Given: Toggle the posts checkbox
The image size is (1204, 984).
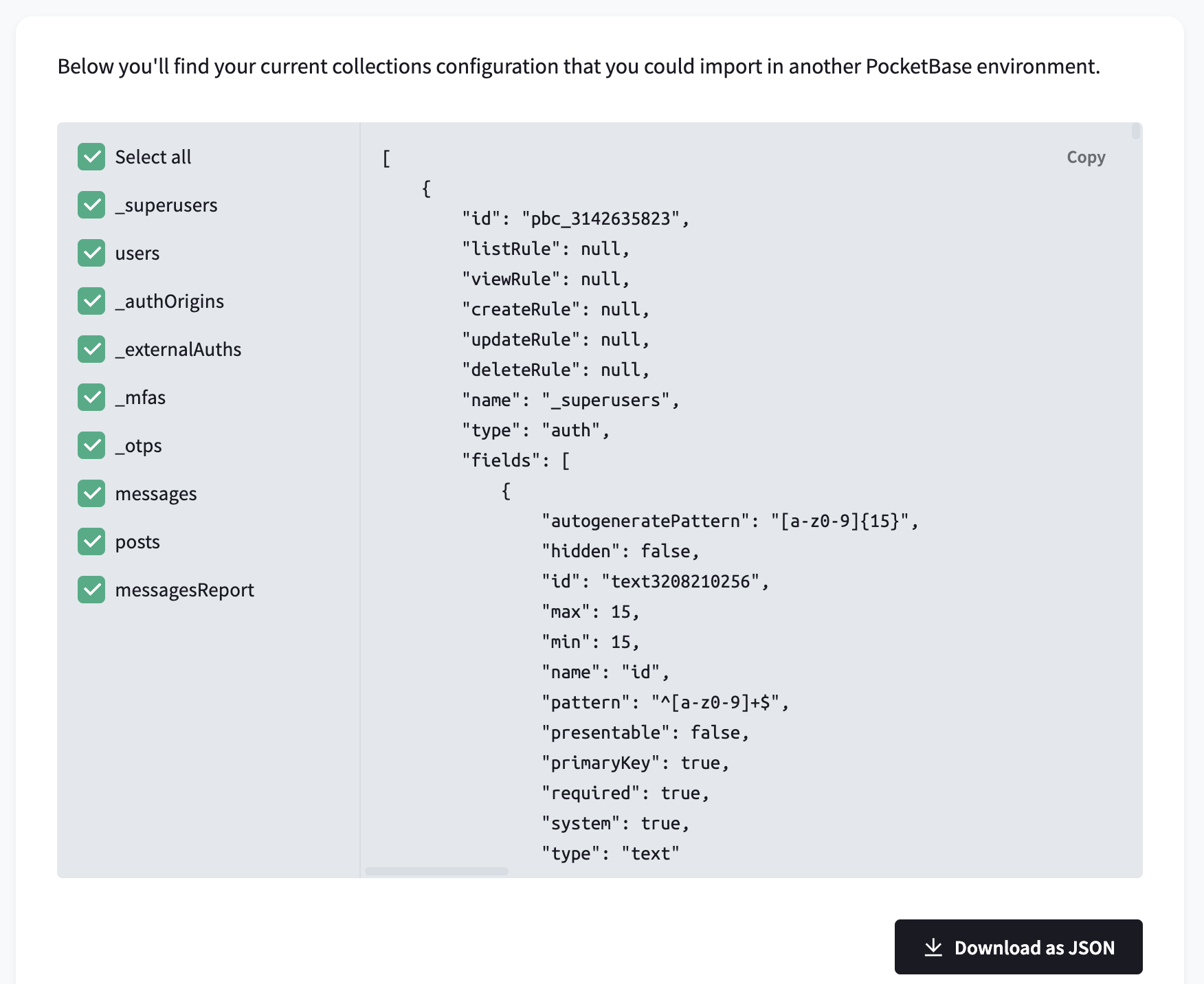Looking at the screenshot, I should tap(91, 541).
